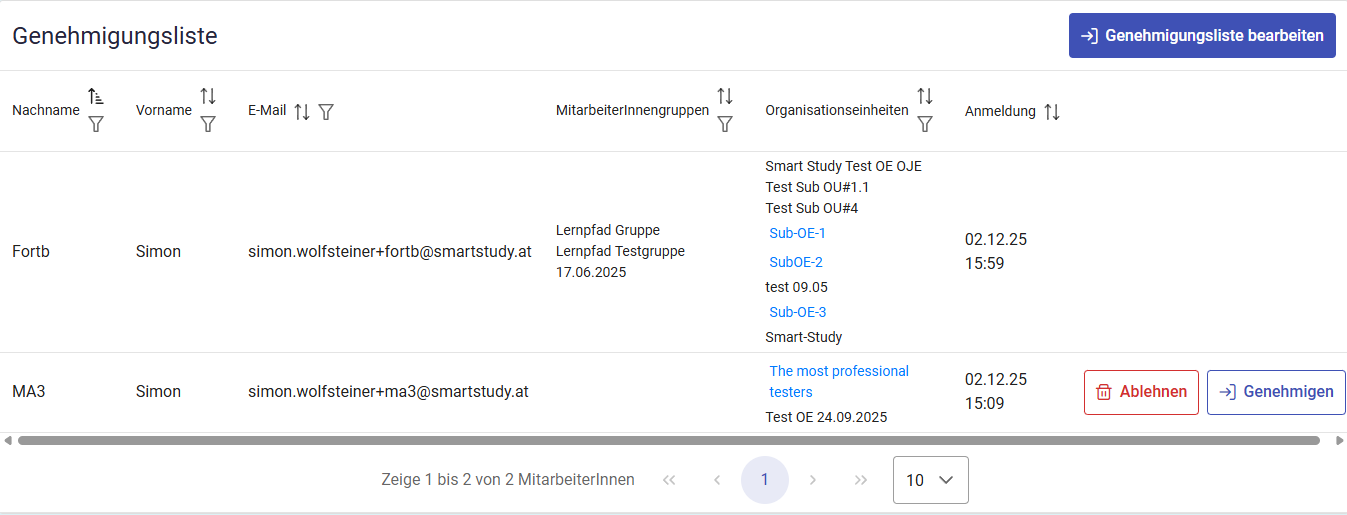The width and height of the screenshot is (1347, 515).
Task: Sort table by Nachname column
Action: point(96,96)
